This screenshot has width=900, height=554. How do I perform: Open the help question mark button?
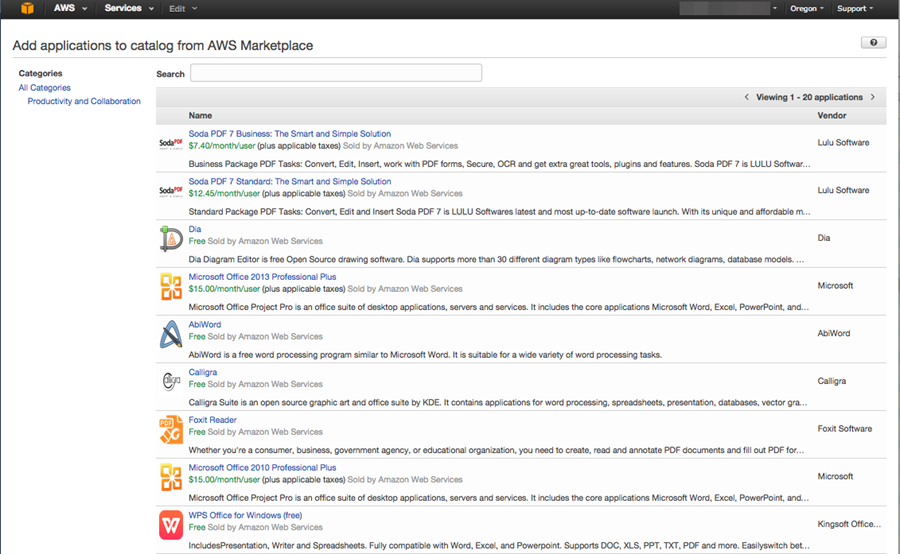point(873,43)
